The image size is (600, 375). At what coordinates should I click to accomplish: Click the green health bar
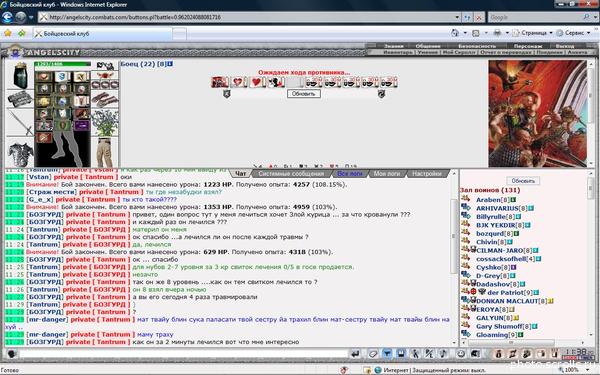62,64
